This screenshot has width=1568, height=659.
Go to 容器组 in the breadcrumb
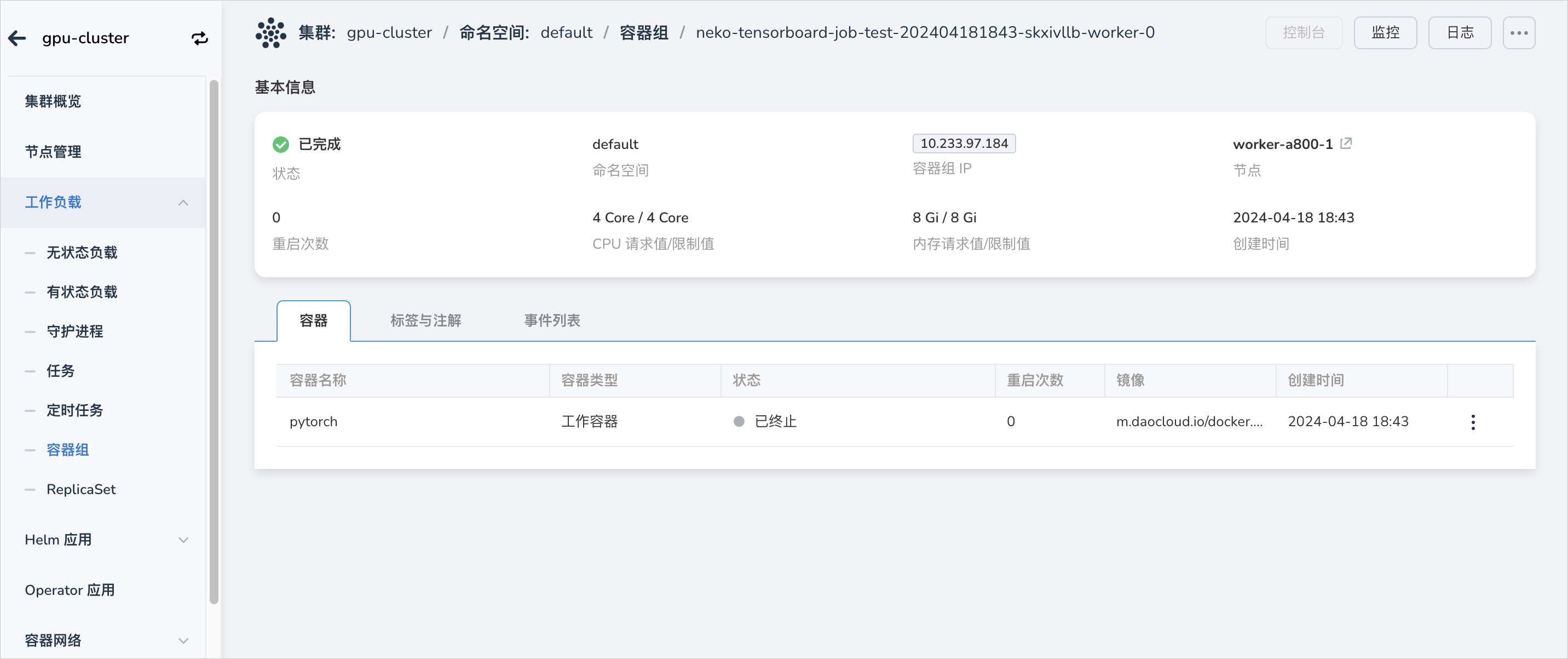(643, 33)
